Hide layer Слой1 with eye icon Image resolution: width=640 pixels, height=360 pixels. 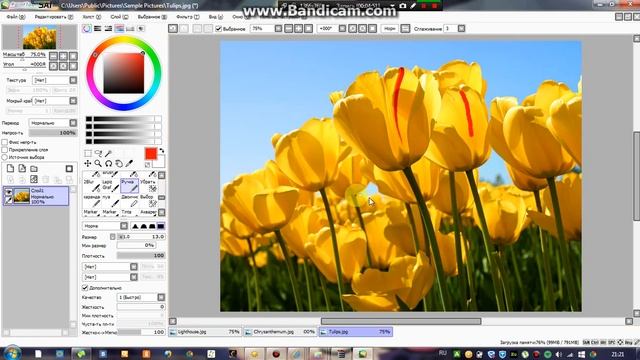tap(8, 191)
